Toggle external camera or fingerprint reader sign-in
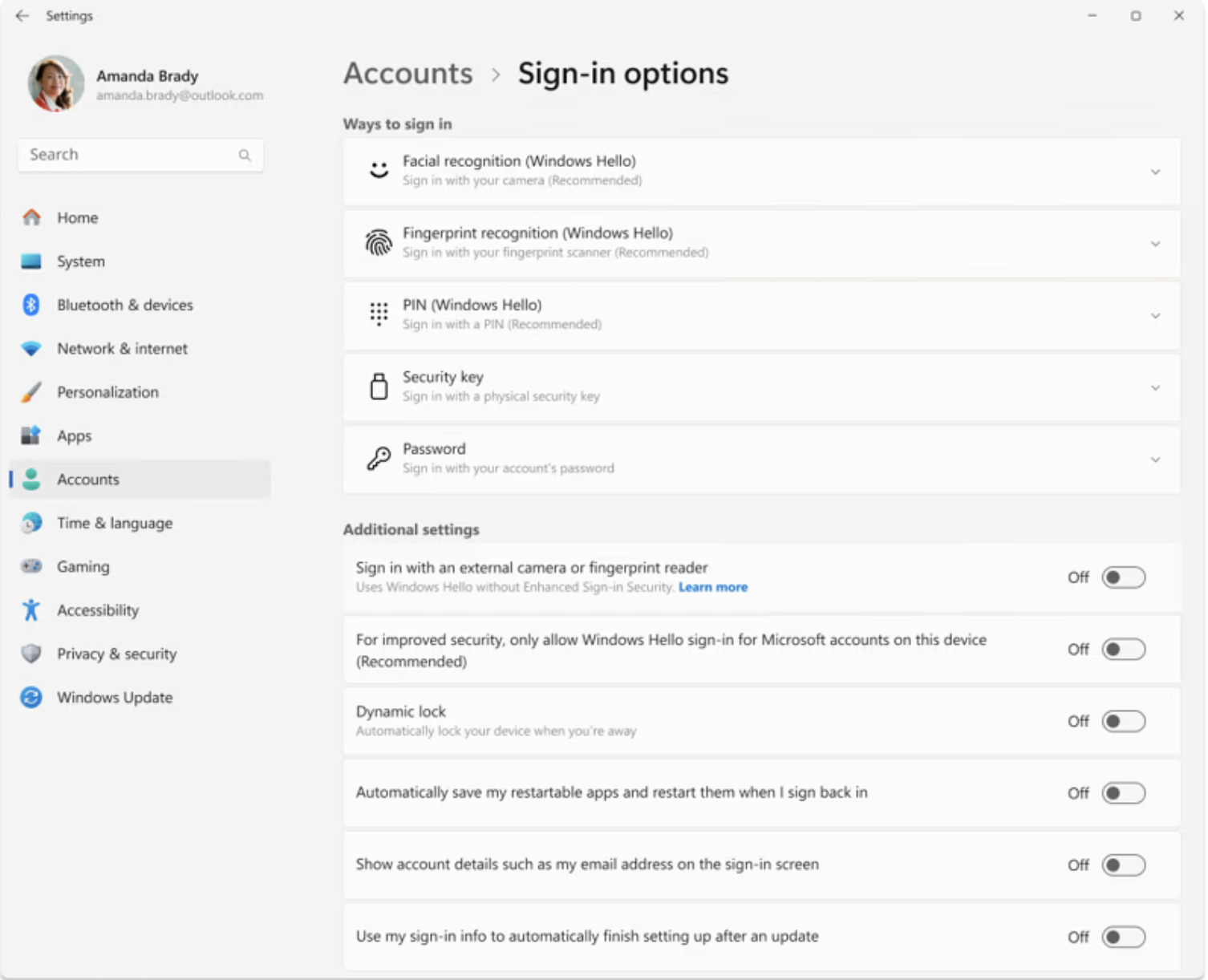This screenshot has width=1208, height=980. point(1123,577)
